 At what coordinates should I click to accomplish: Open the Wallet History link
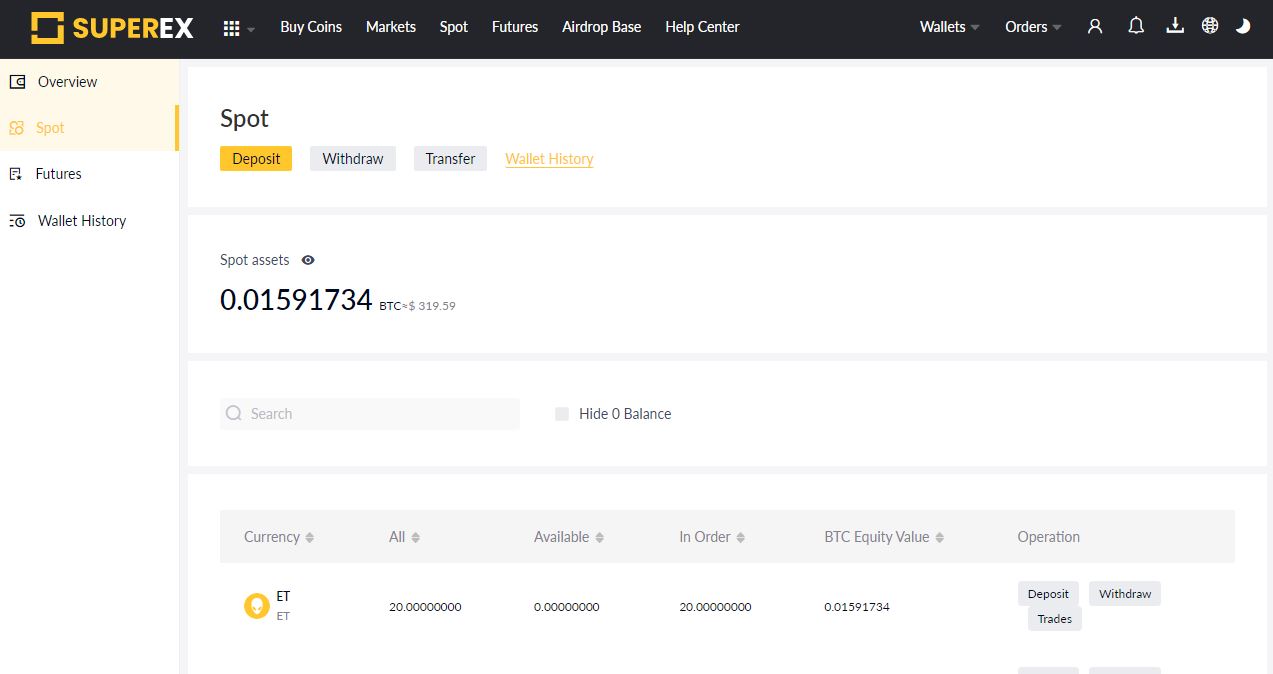tap(549, 159)
